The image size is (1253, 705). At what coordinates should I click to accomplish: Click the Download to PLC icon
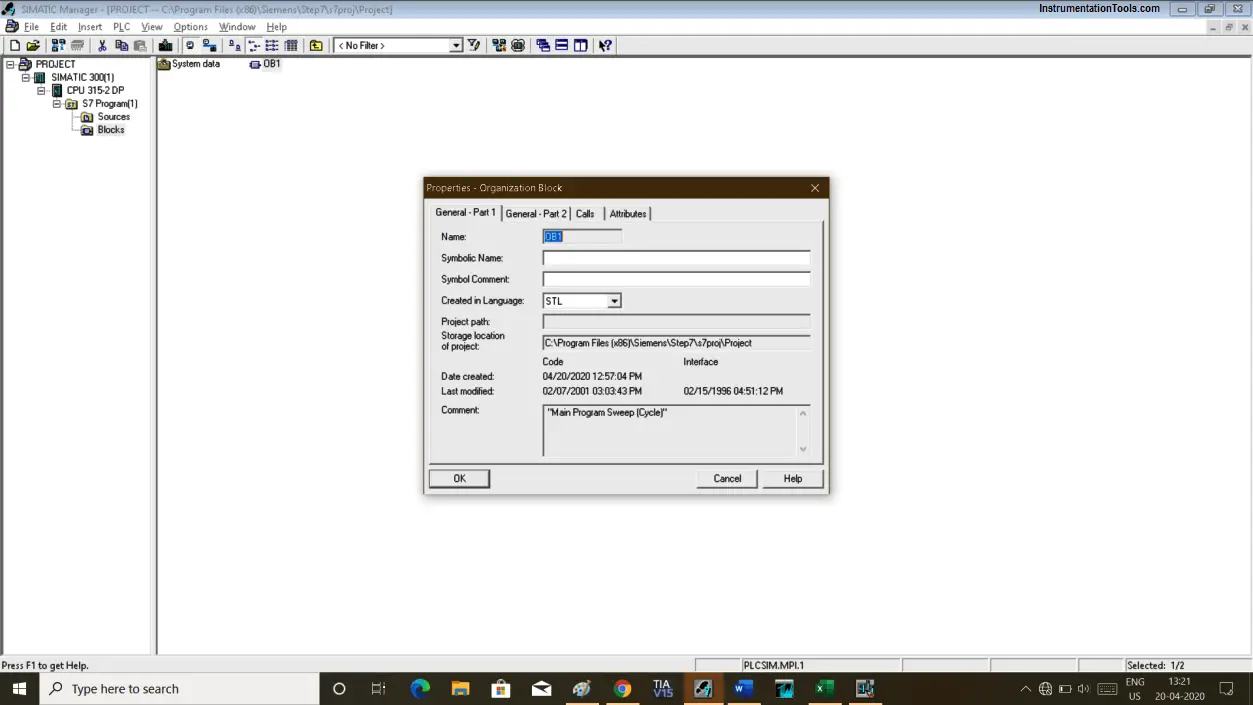coord(165,45)
